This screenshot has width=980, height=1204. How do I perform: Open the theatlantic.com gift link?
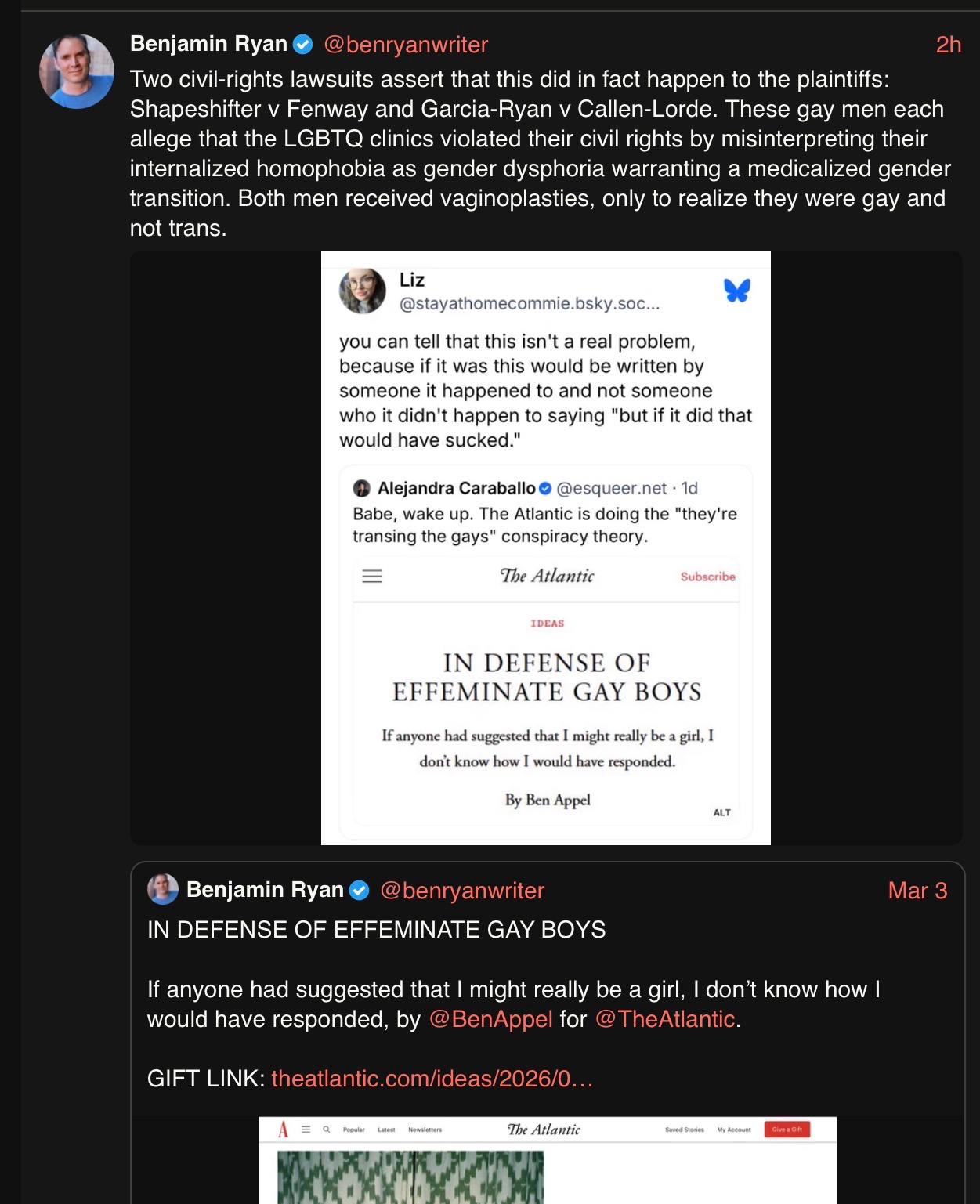point(432,1079)
